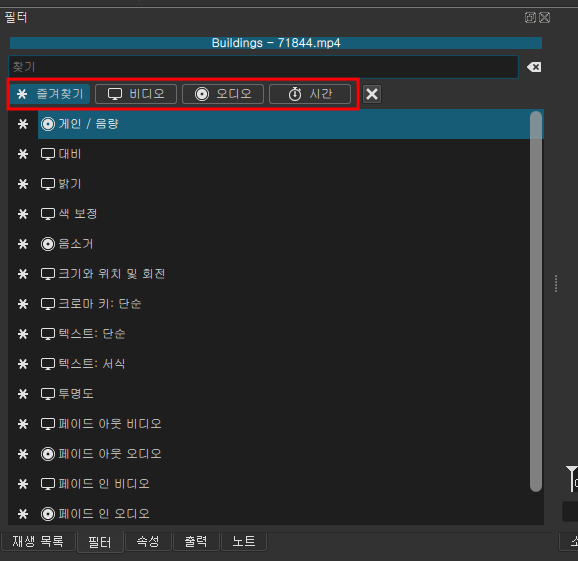
Task: Select 페이드 아웃 비디오 filter
Action: (290, 424)
